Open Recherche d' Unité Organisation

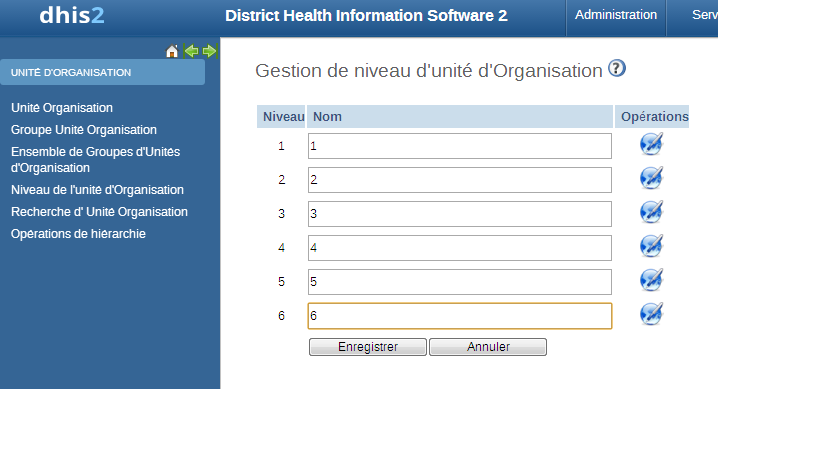click(99, 212)
